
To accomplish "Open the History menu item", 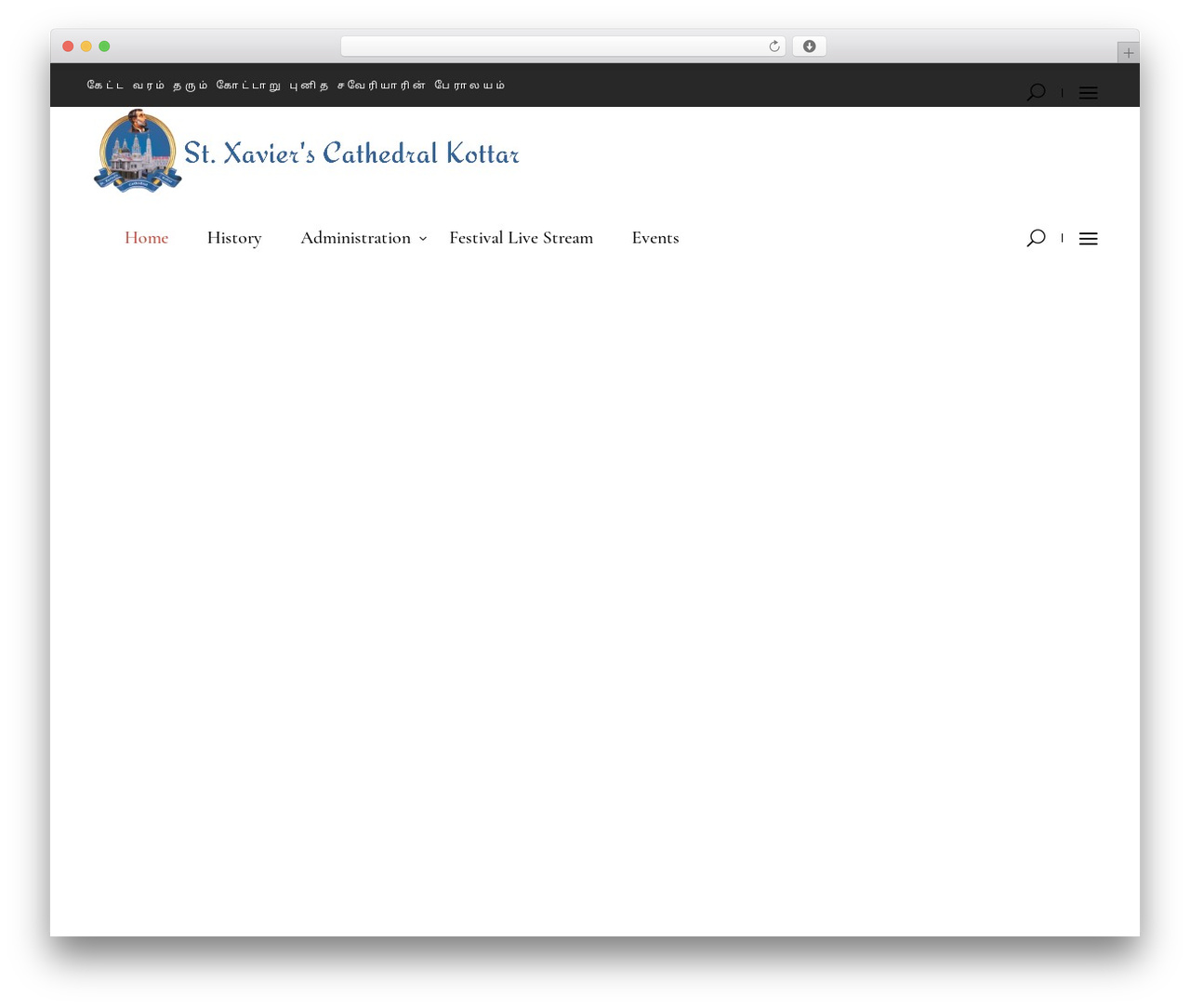I will click(234, 238).
